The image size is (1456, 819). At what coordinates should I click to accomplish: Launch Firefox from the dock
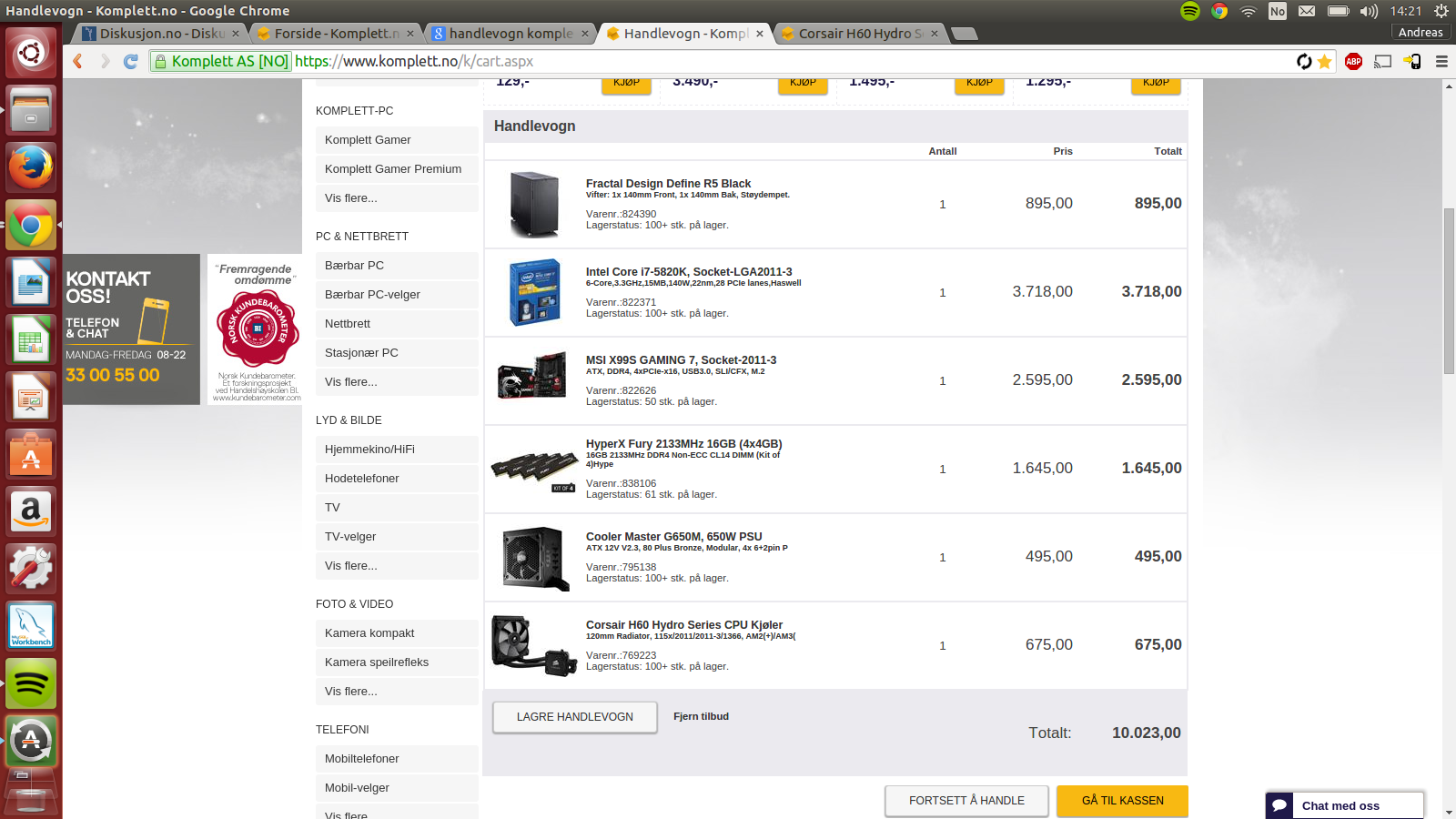click(x=31, y=167)
